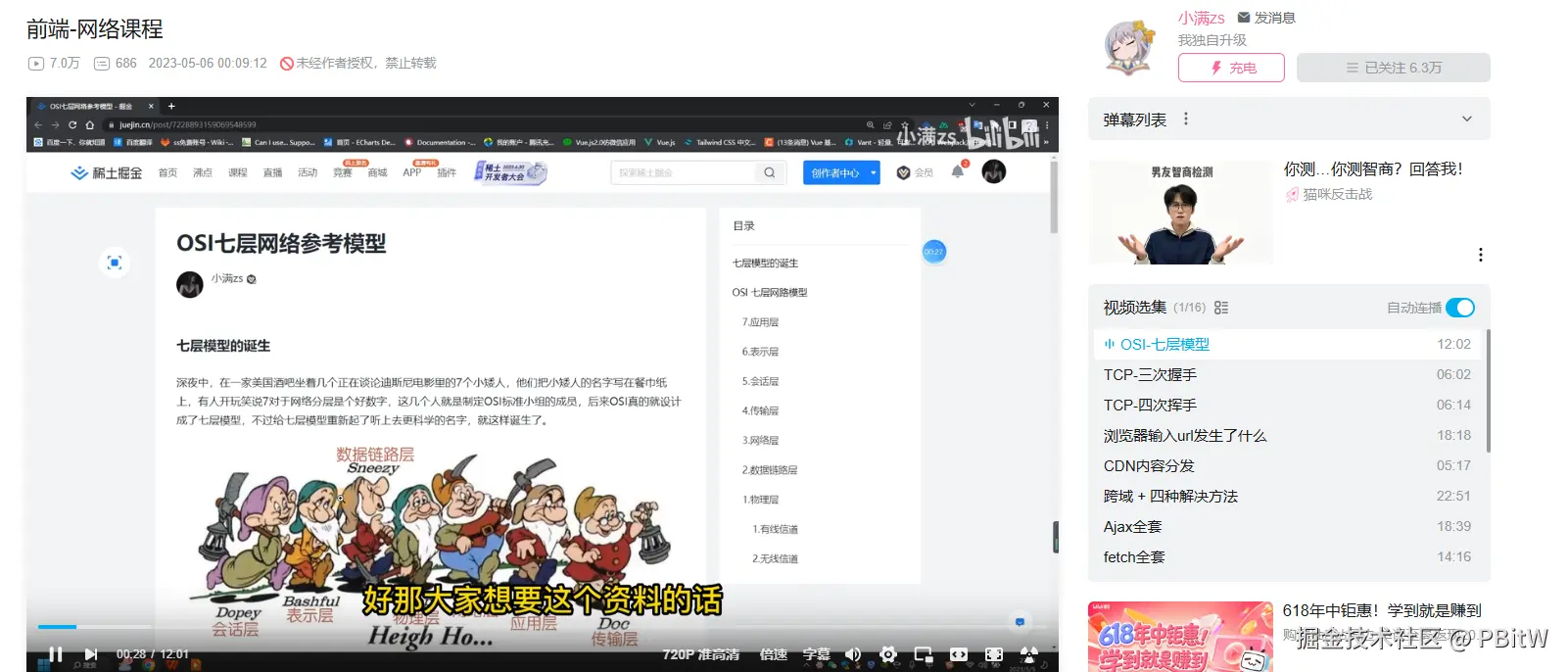Open the 字幕 subtitle options
The width and height of the screenshot is (1568, 672).
click(x=817, y=654)
